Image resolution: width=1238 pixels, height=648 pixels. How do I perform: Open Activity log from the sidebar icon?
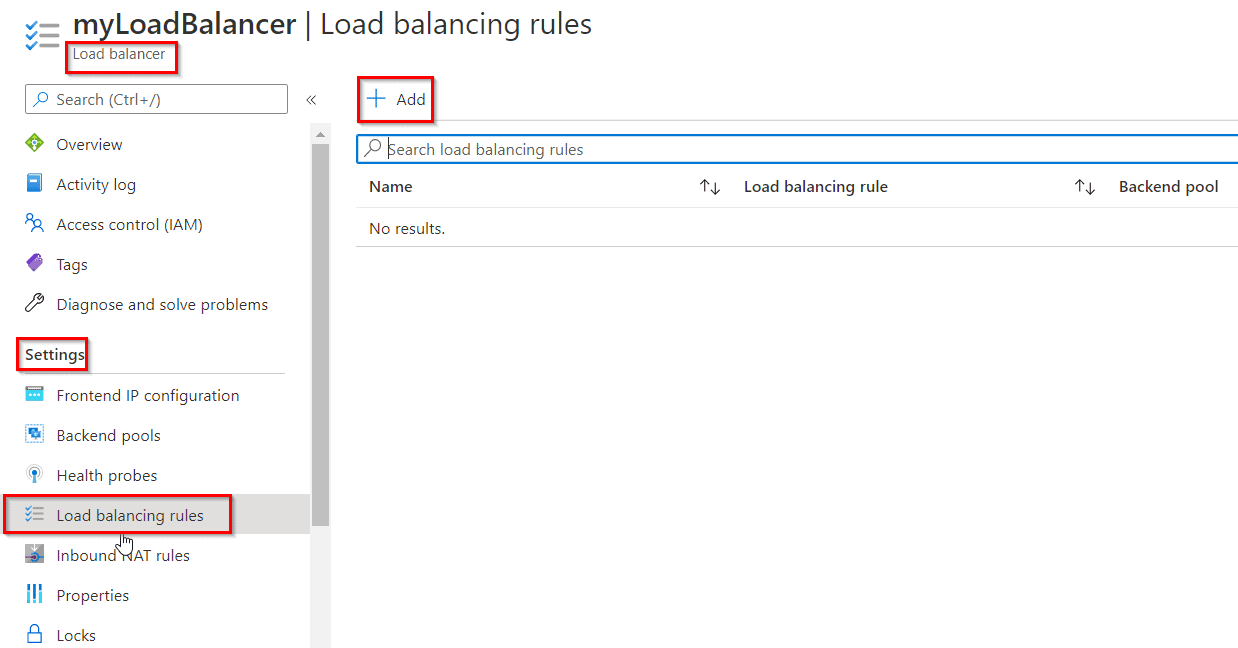click(x=34, y=183)
